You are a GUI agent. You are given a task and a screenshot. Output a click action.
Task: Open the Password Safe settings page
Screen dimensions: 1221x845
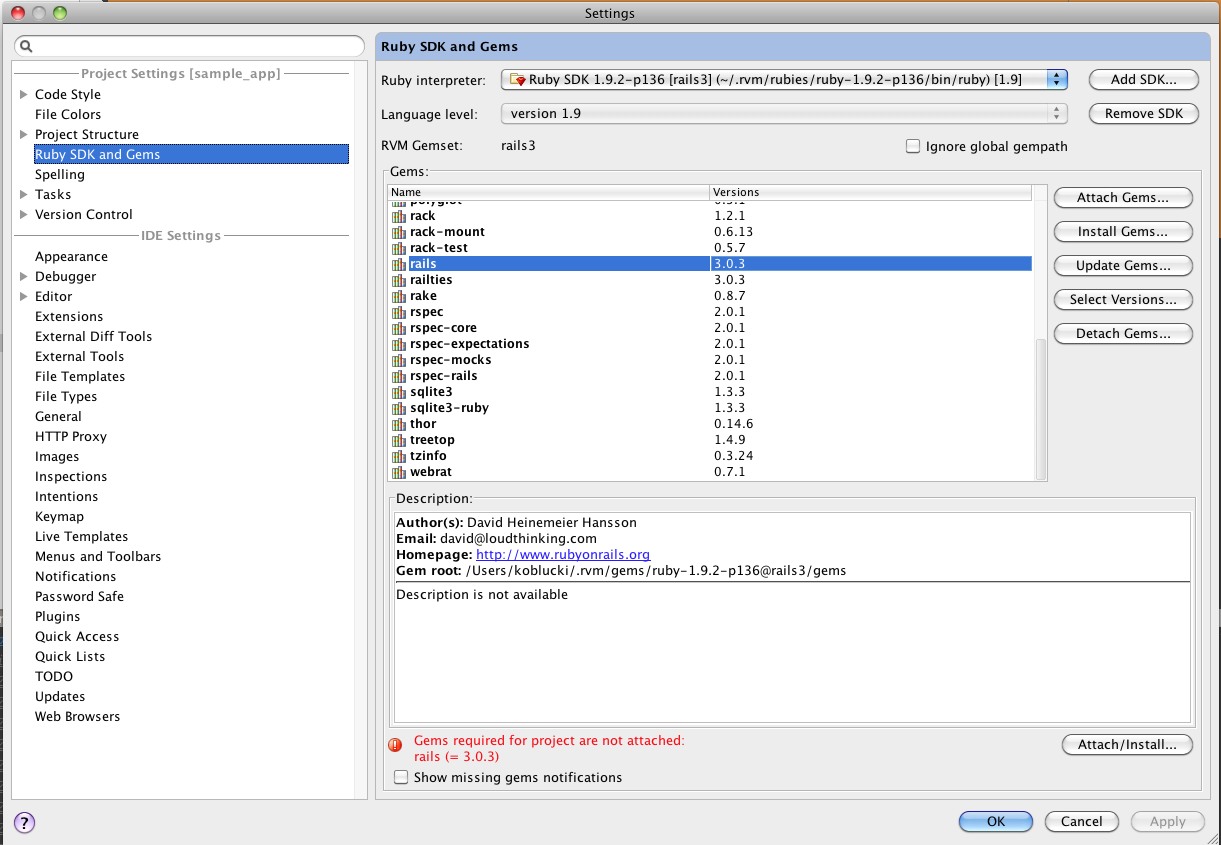coord(79,596)
